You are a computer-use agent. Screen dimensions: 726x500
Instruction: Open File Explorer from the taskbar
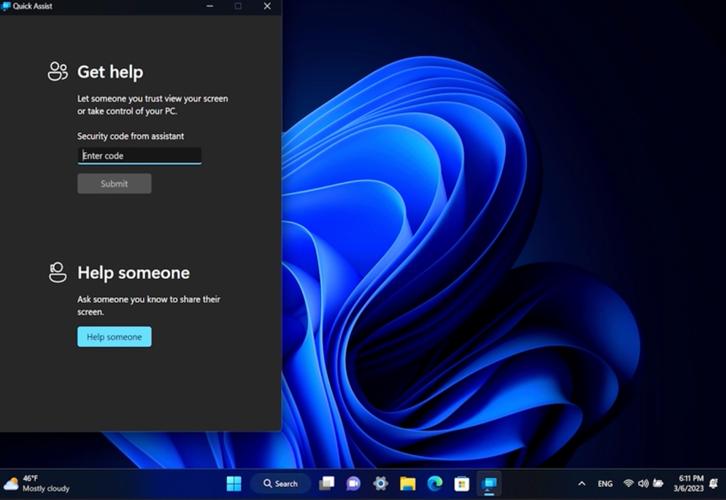(407, 483)
